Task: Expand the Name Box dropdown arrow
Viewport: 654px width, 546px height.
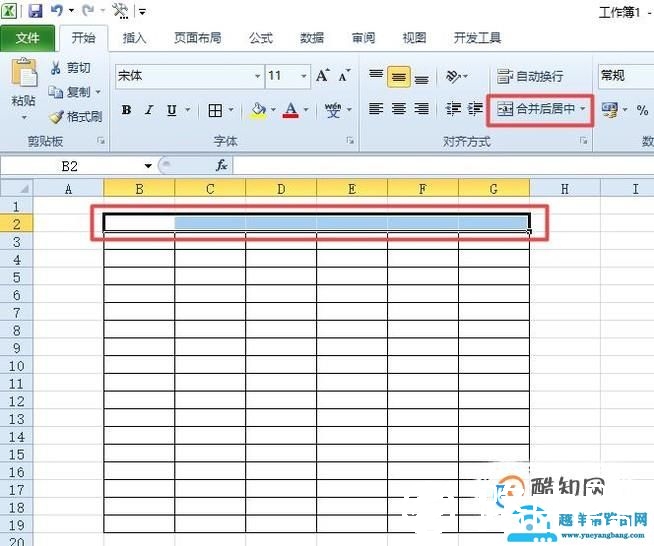Action: 148,166
